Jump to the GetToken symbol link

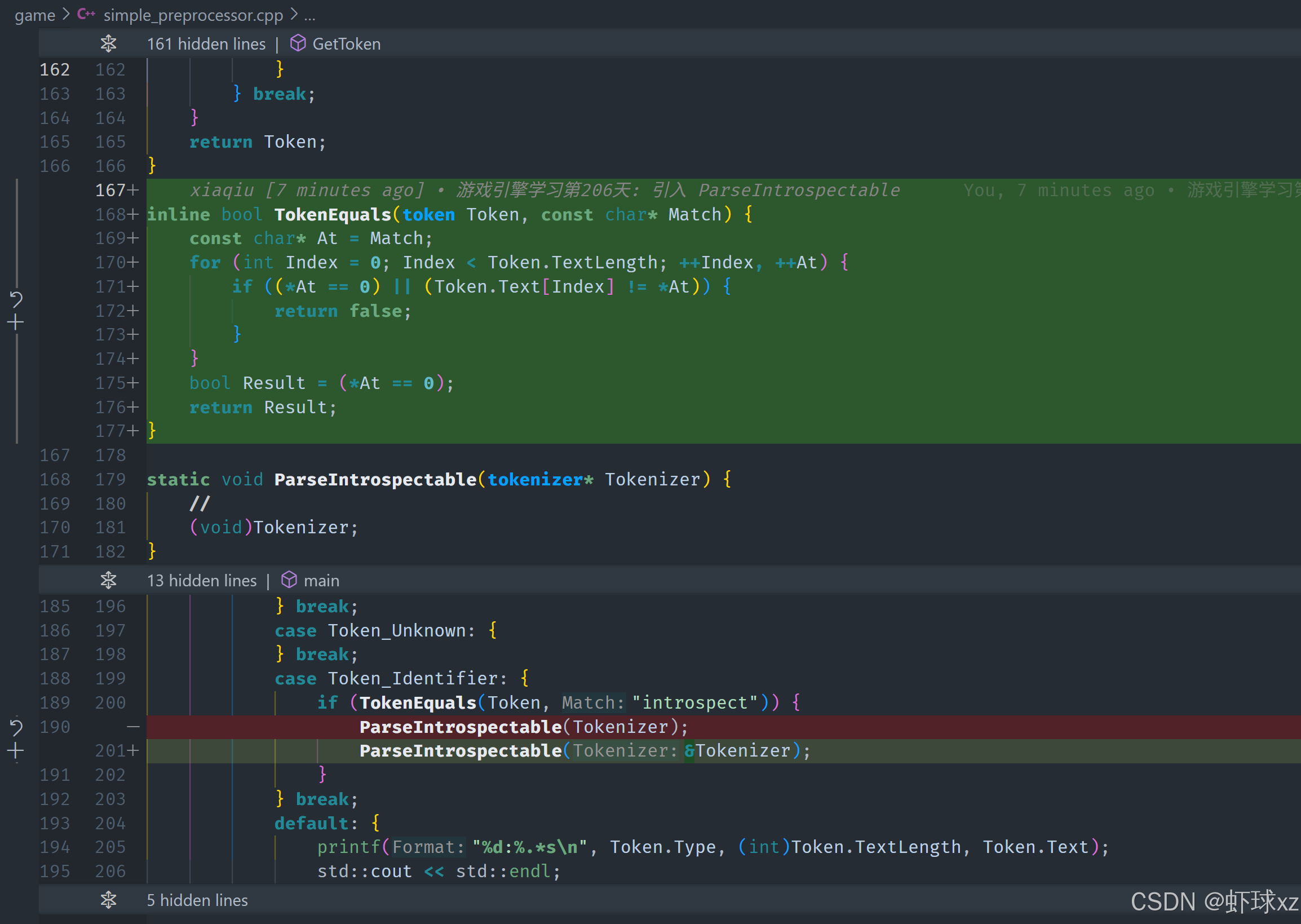click(x=346, y=44)
